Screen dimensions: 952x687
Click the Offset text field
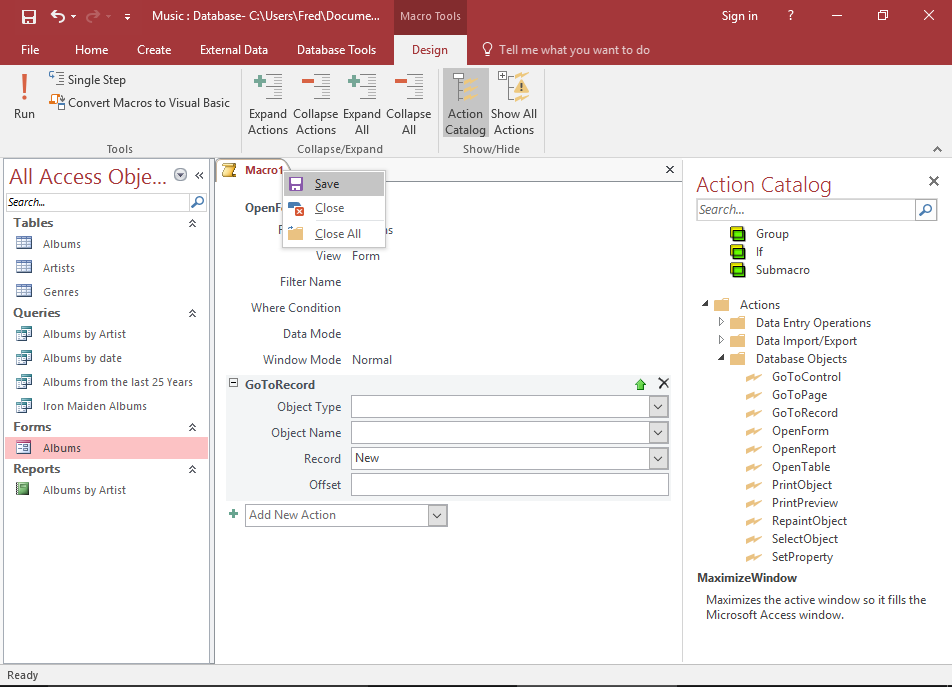click(510, 485)
